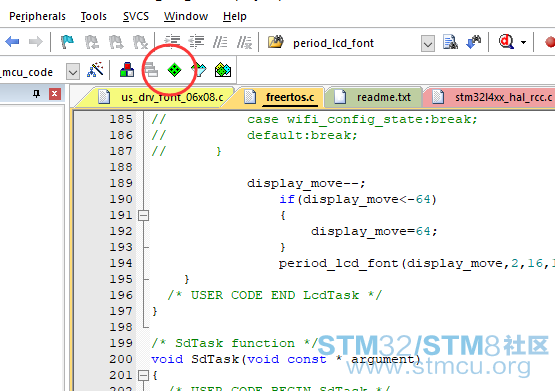Go to next bookmark
This screenshot has height=391, width=555.
[x=116, y=42]
